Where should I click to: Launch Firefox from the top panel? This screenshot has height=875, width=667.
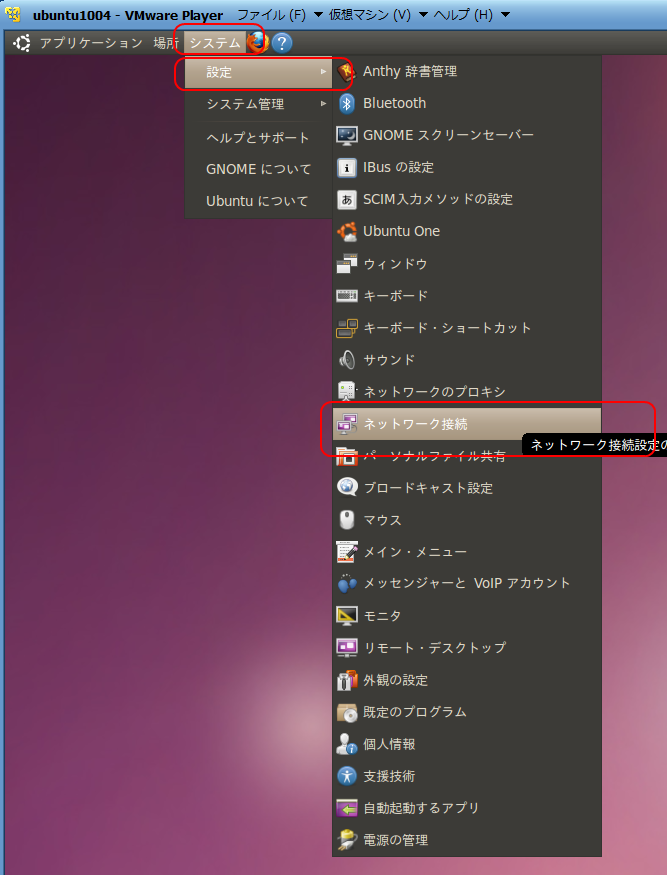[257, 42]
